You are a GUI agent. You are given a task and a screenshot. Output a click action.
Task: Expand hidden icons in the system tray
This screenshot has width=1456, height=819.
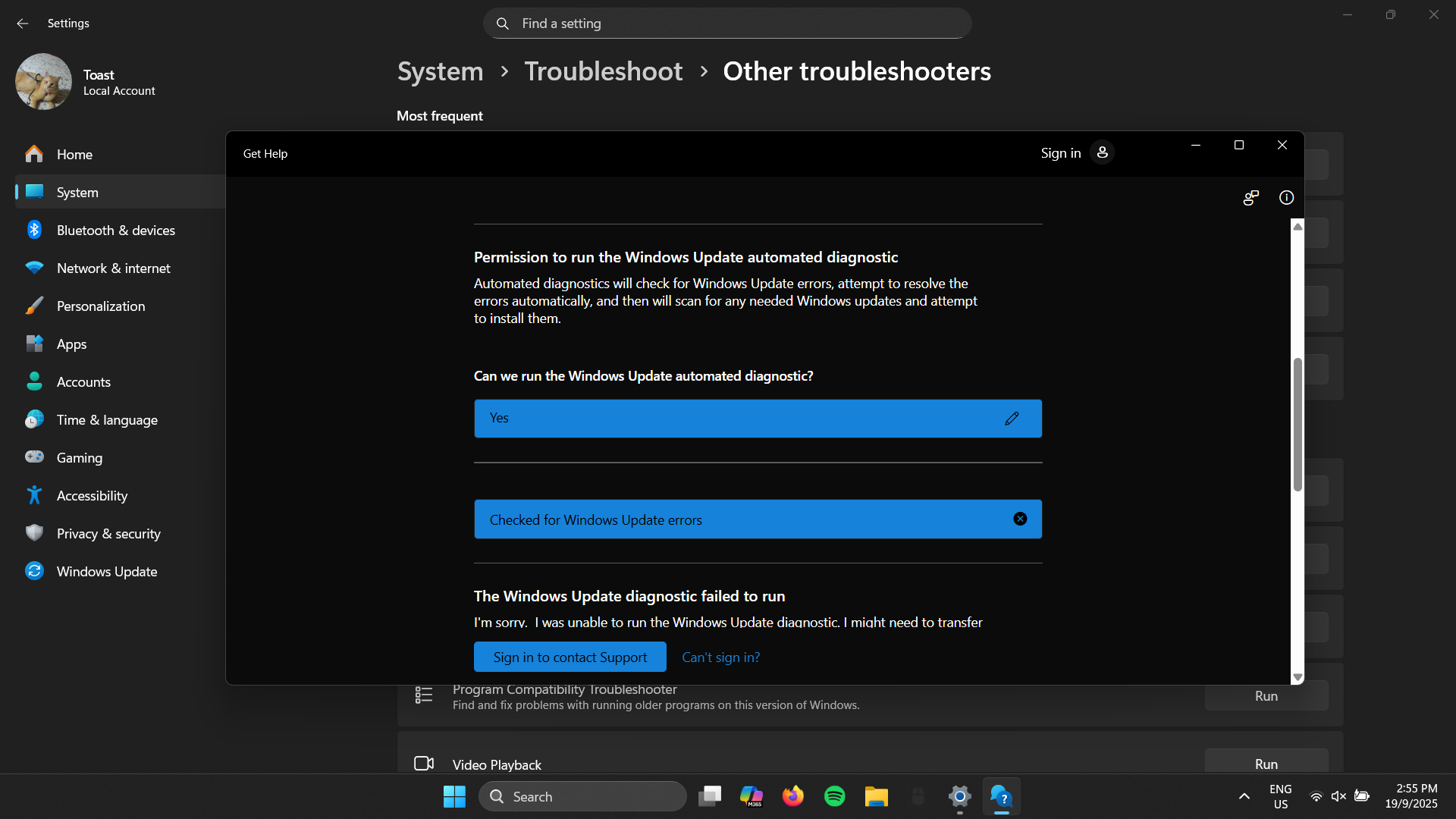point(1244,796)
